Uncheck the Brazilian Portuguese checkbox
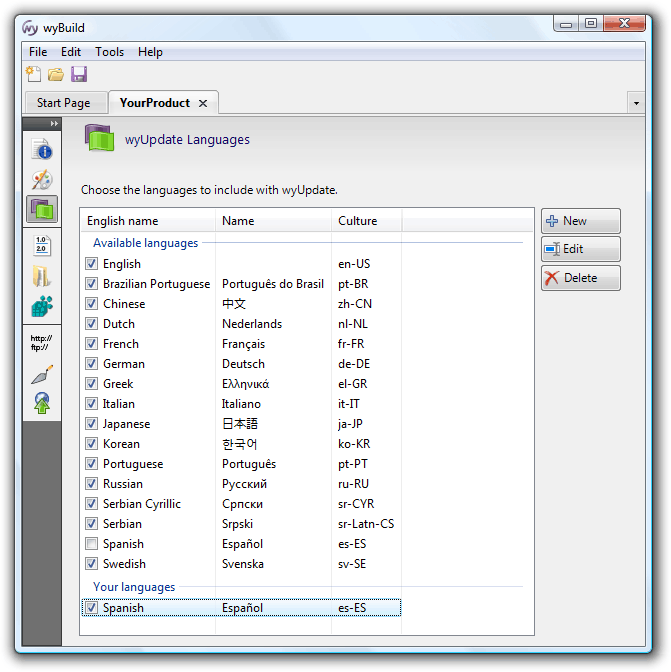671x672 pixels. coord(91,283)
